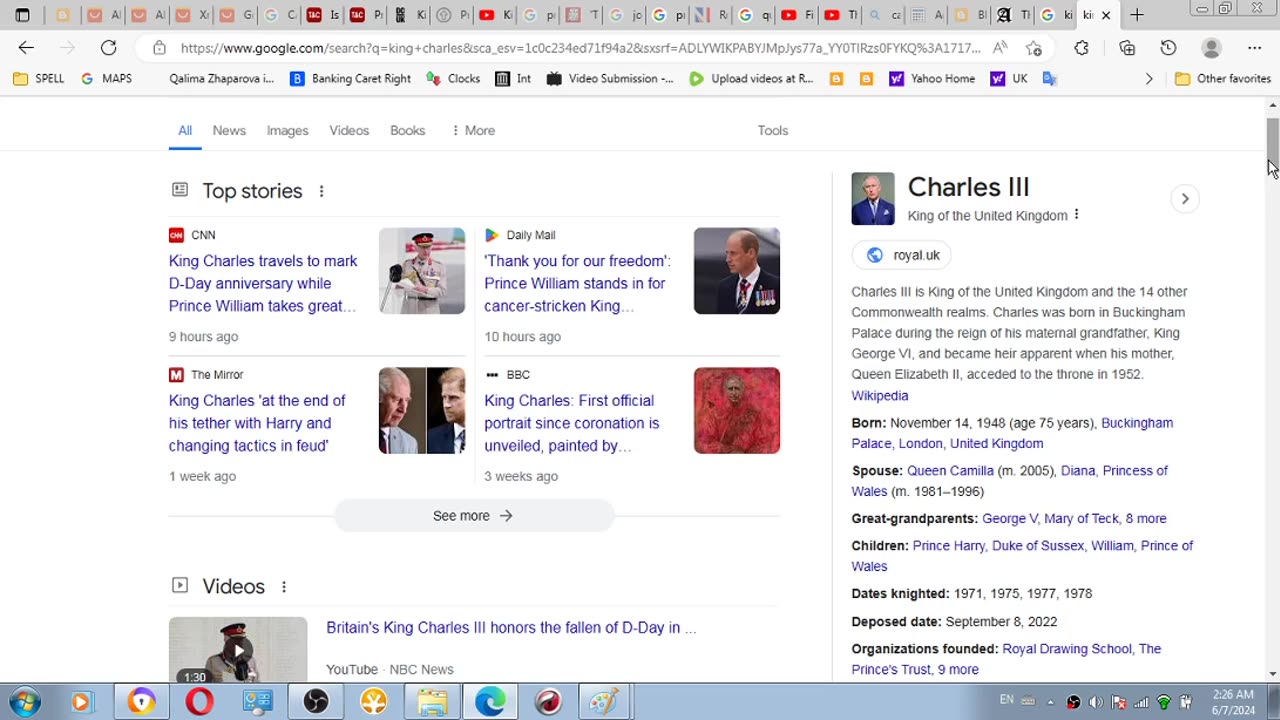Image resolution: width=1280 pixels, height=720 pixels.
Task: Open the tab actions menu icon
Action: click(22, 15)
